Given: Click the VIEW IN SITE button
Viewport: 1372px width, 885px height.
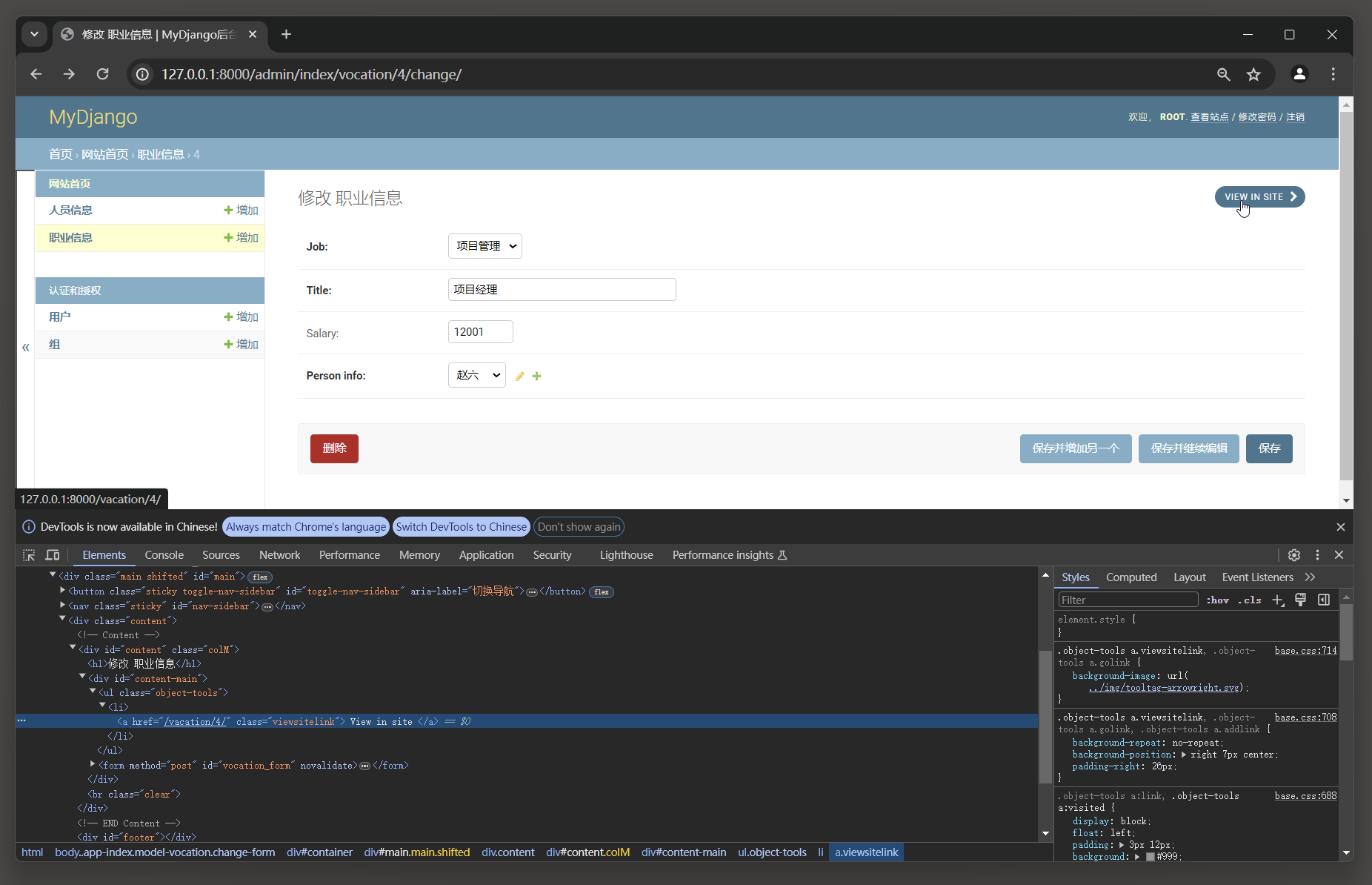Looking at the screenshot, I should (x=1259, y=197).
